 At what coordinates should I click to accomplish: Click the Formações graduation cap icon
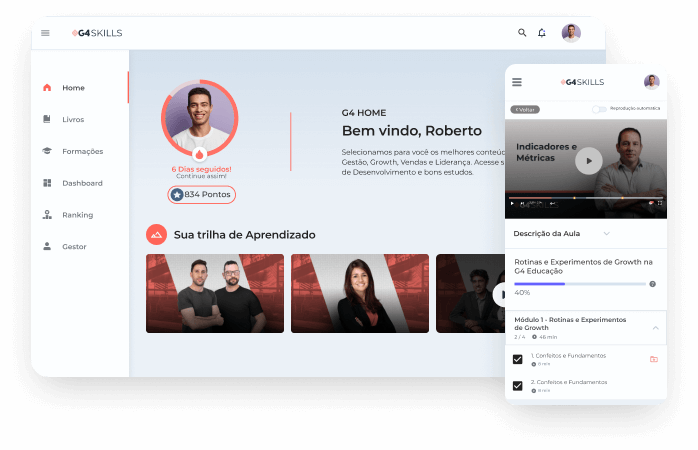click(47, 151)
